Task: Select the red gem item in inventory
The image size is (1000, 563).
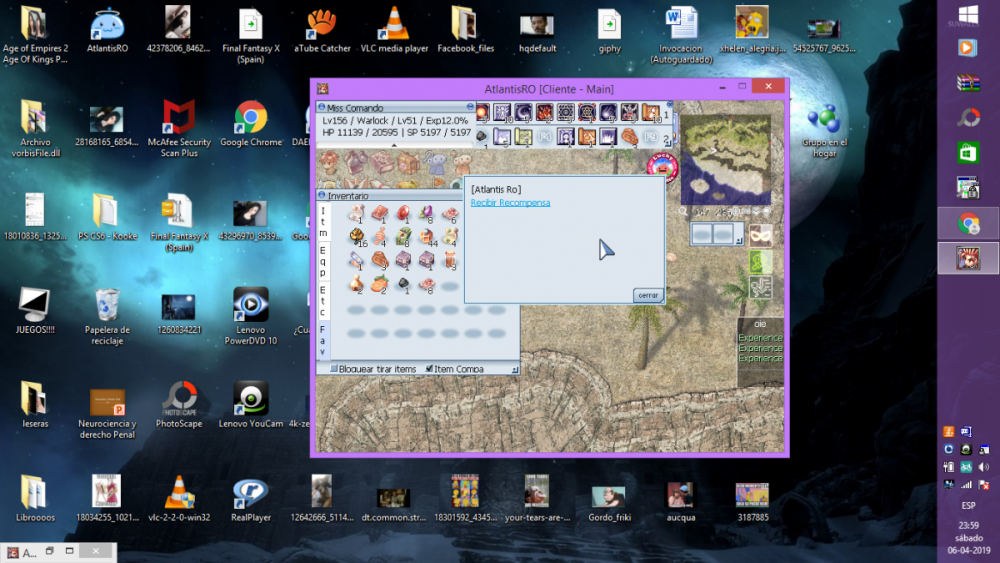Action: click(403, 214)
